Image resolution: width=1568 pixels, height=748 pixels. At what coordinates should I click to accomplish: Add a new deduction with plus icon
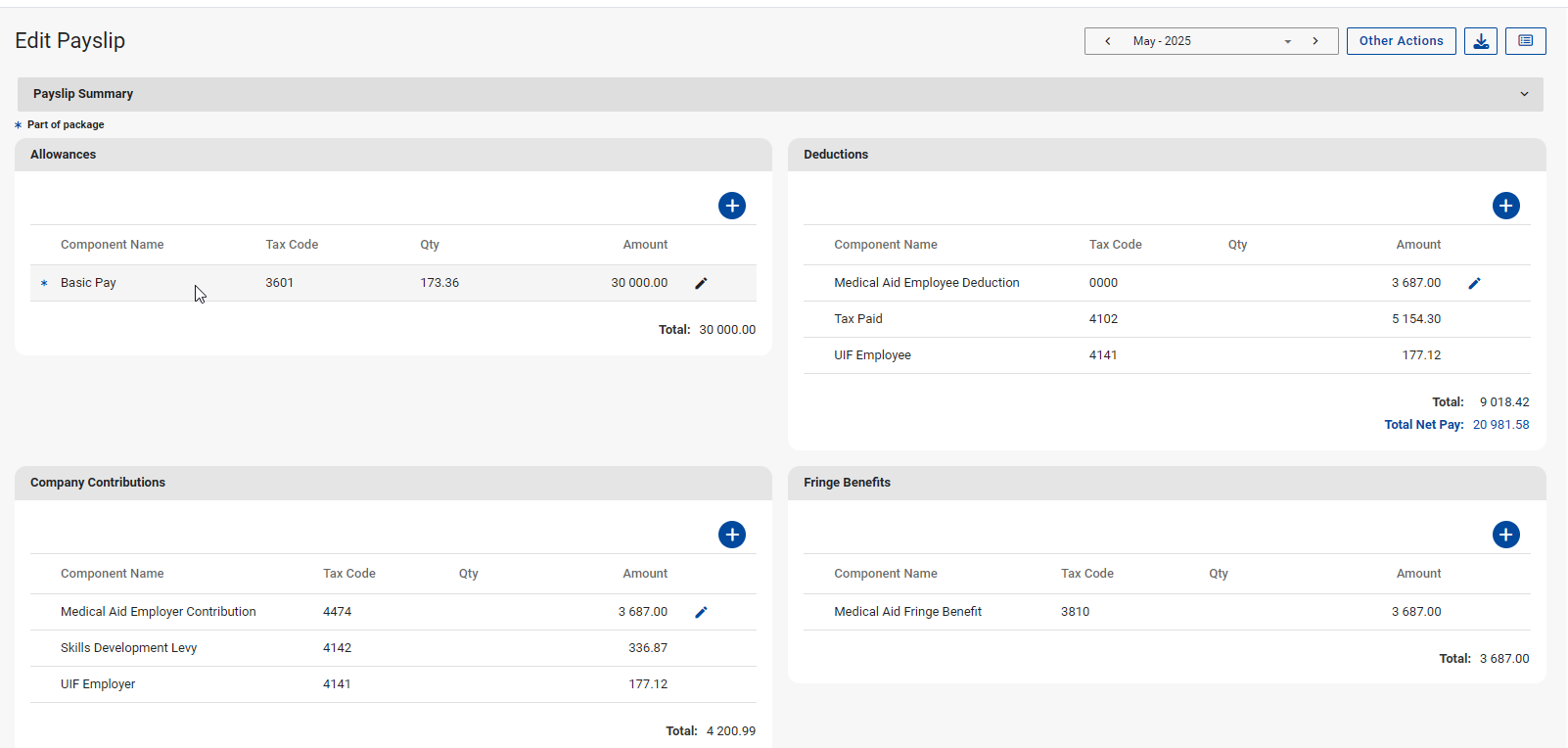point(1505,206)
